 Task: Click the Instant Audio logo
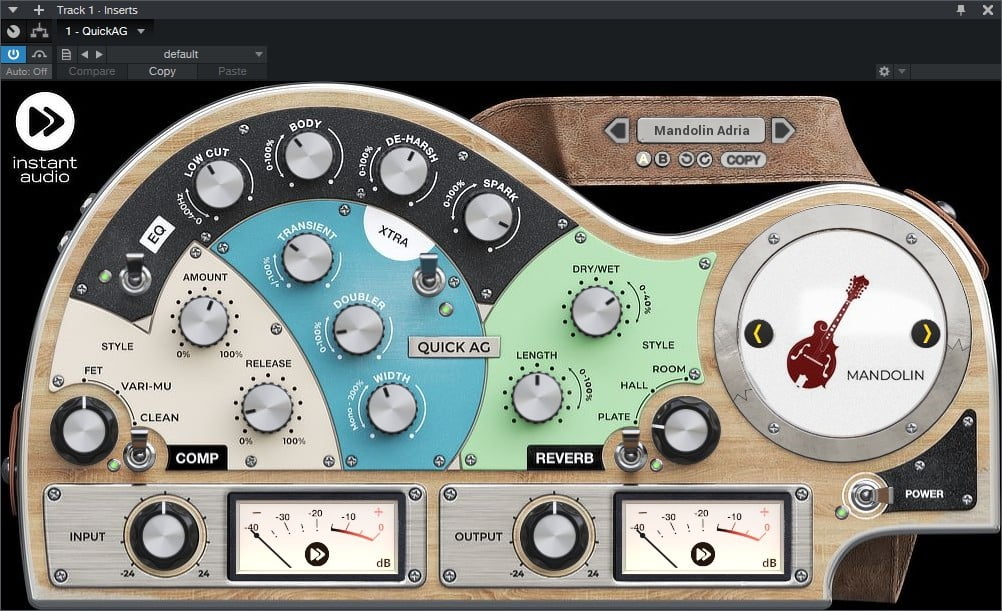pyautogui.click(x=45, y=137)
